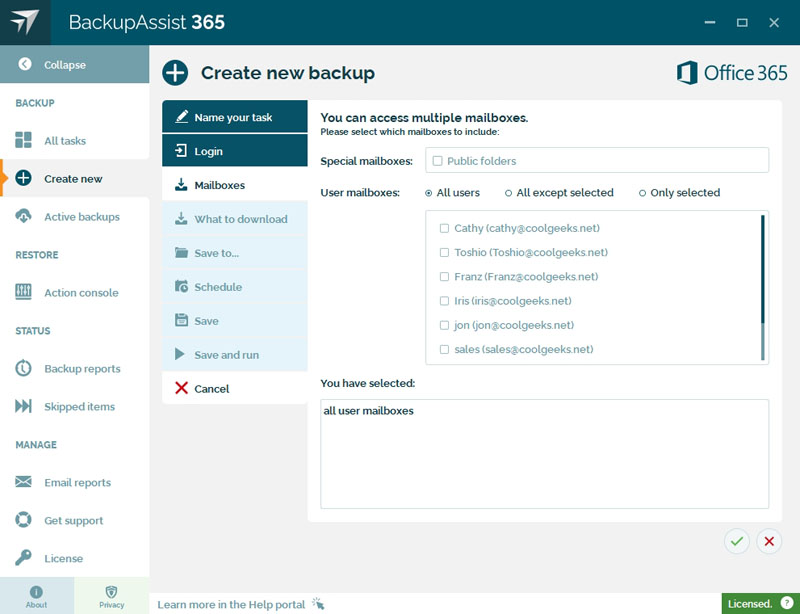Click the Licensed status label
800x614 pixels.
tap(749, 604)
